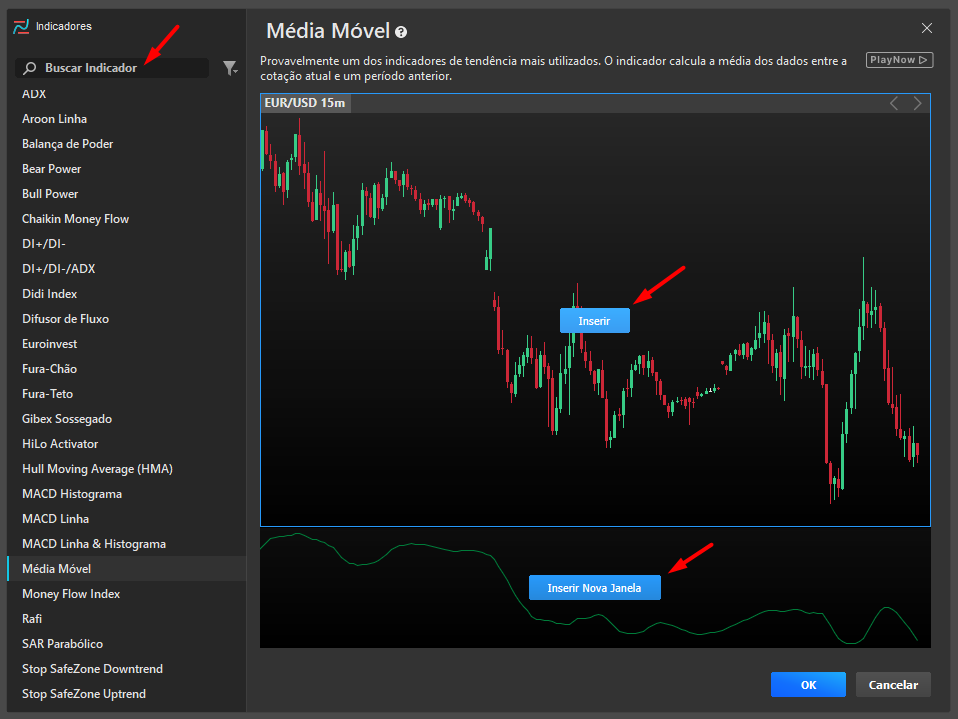This screenshot has height=719, width=958.
Task: Choose the SAR Parabólico indicator
Action: (62, 644)
